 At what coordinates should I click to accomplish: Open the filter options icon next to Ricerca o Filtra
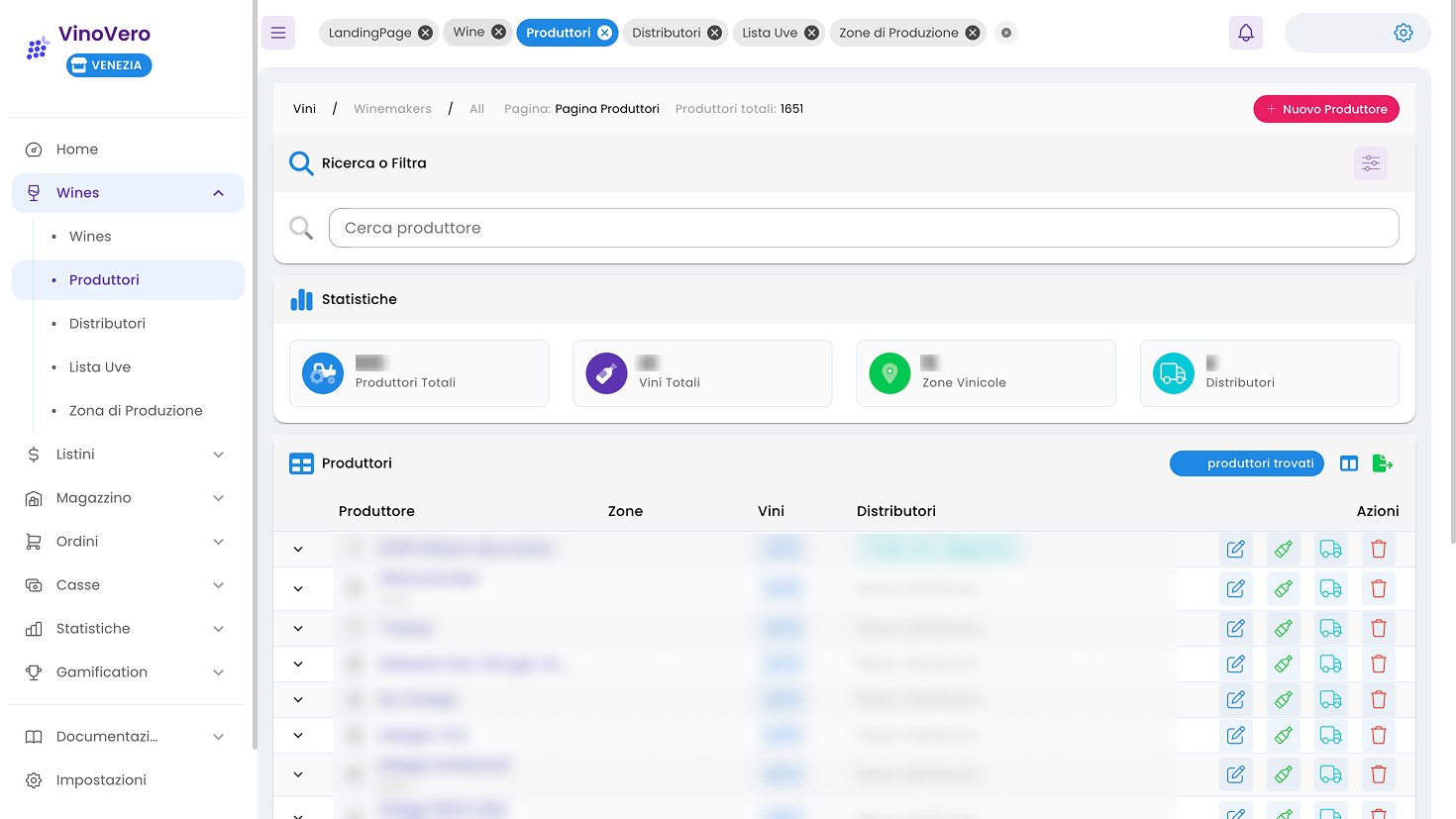[x=1371, y=162]
